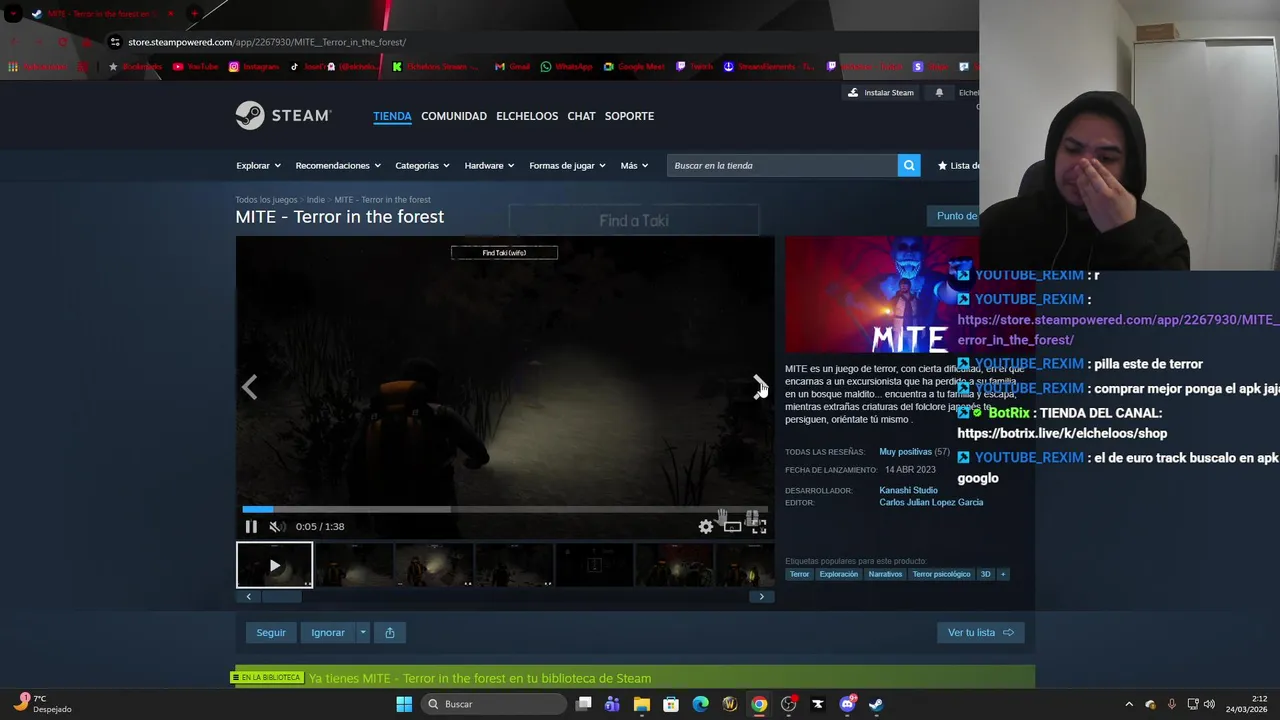Click the browser address bar URL

click(267, 42)
